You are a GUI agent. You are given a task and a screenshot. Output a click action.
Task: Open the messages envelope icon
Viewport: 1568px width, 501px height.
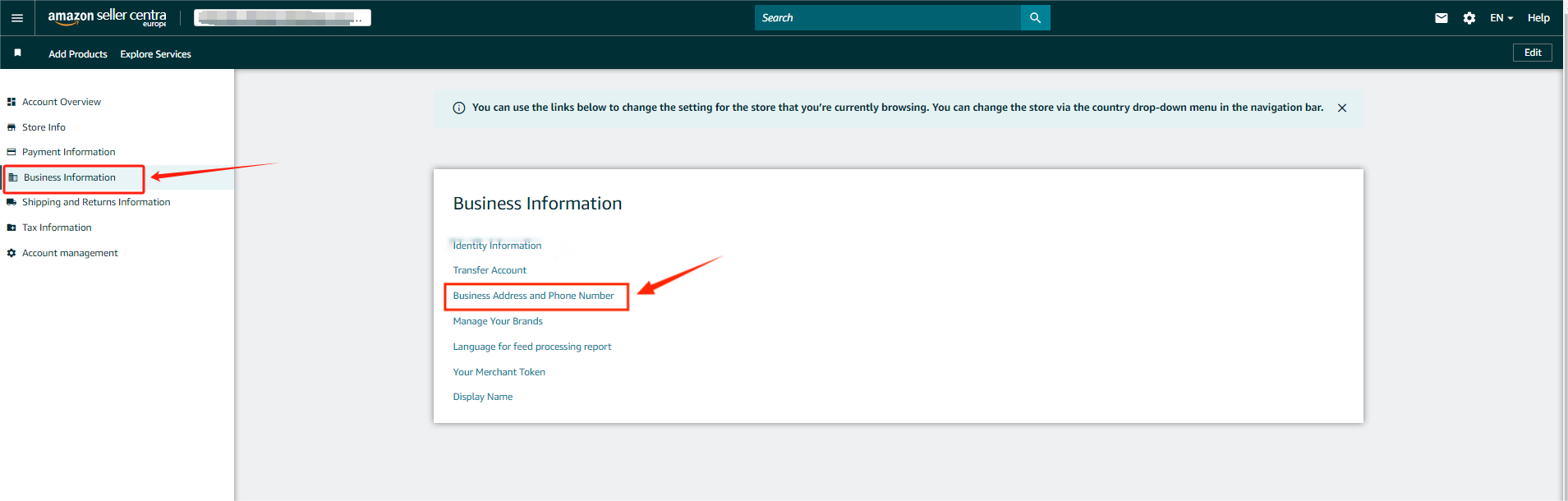[1441, 18]
